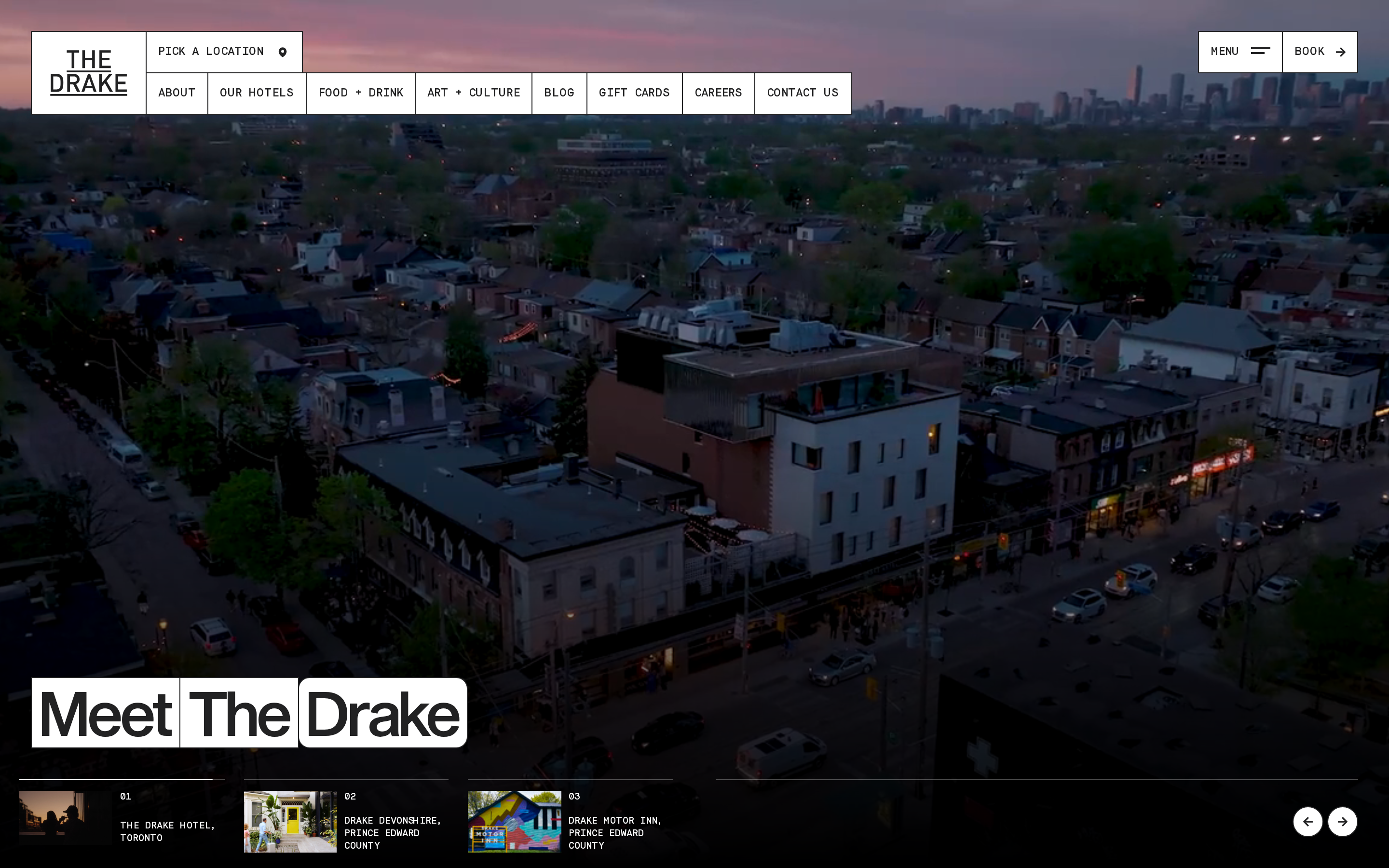
Task: Click the location pin icon
Action: [283, 52]
